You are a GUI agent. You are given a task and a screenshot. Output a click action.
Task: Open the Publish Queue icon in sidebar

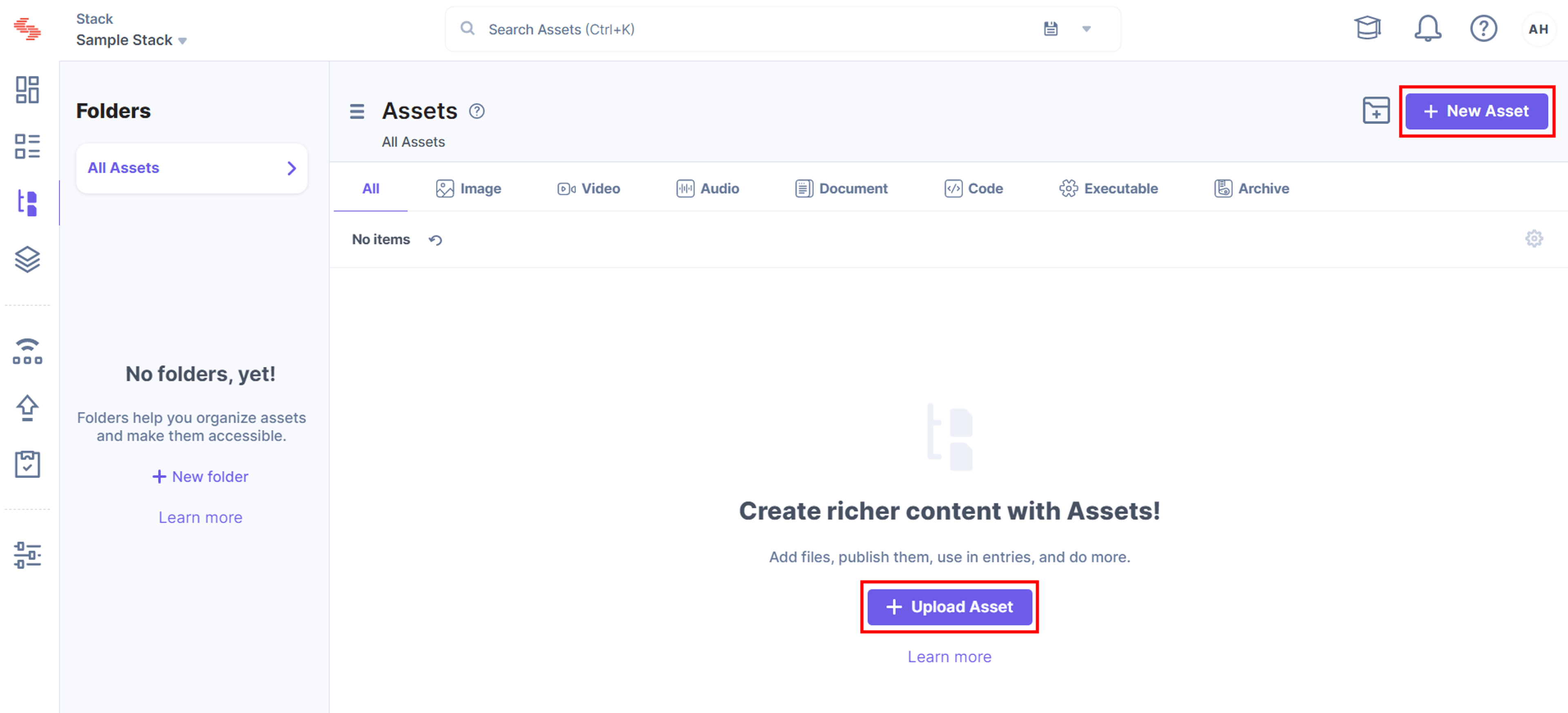coord(27,351)
